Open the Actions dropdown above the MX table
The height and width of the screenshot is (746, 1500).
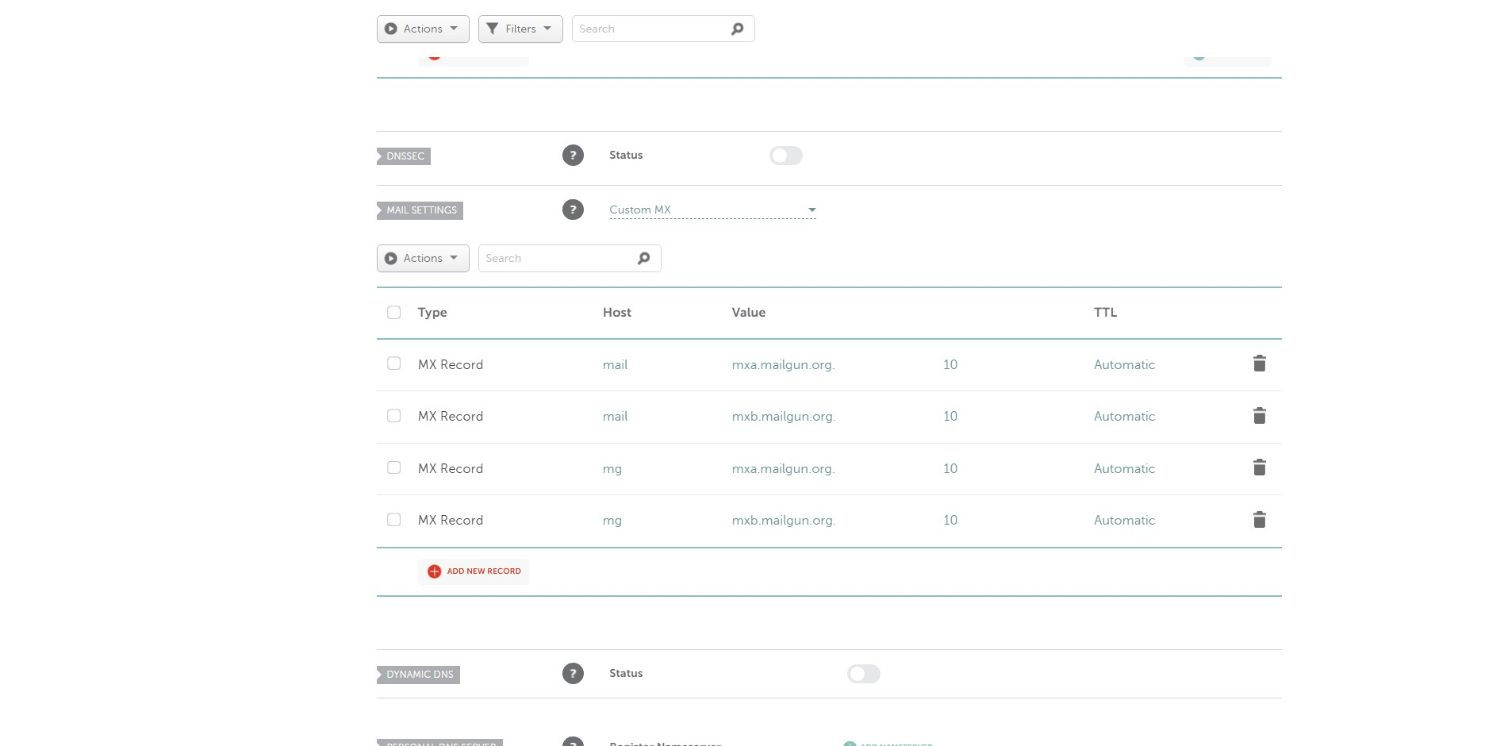pyautogui.click(x=423, y=258)
